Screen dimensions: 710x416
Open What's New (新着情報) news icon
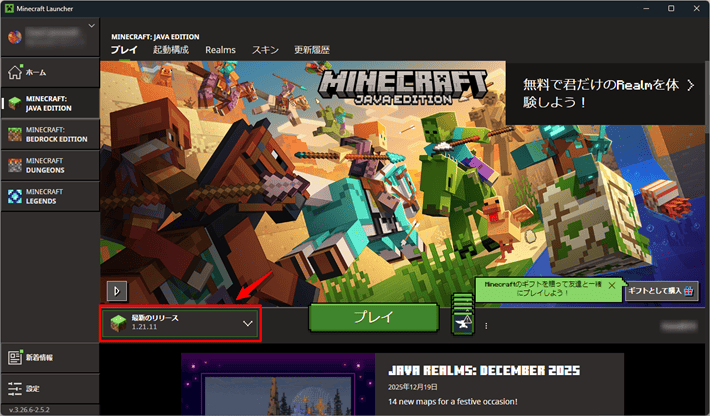(14, 357)
